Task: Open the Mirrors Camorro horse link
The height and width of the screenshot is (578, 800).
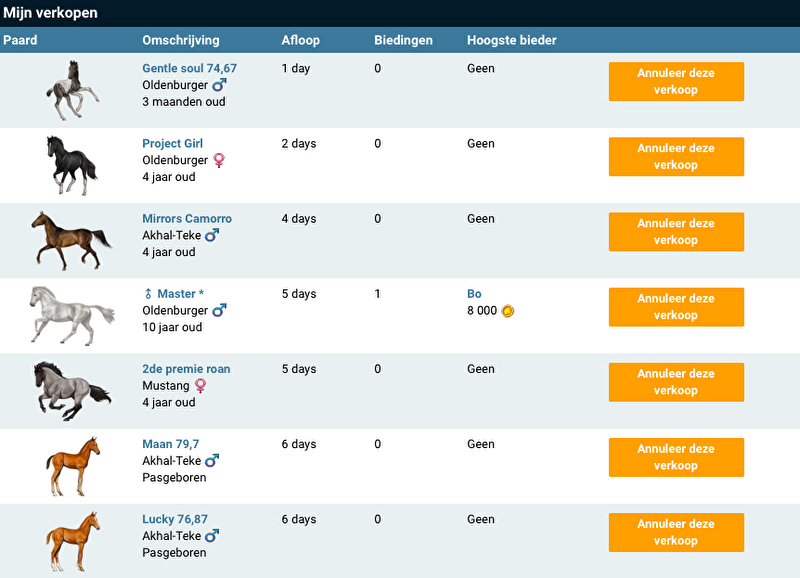Action: coord(187,219)
